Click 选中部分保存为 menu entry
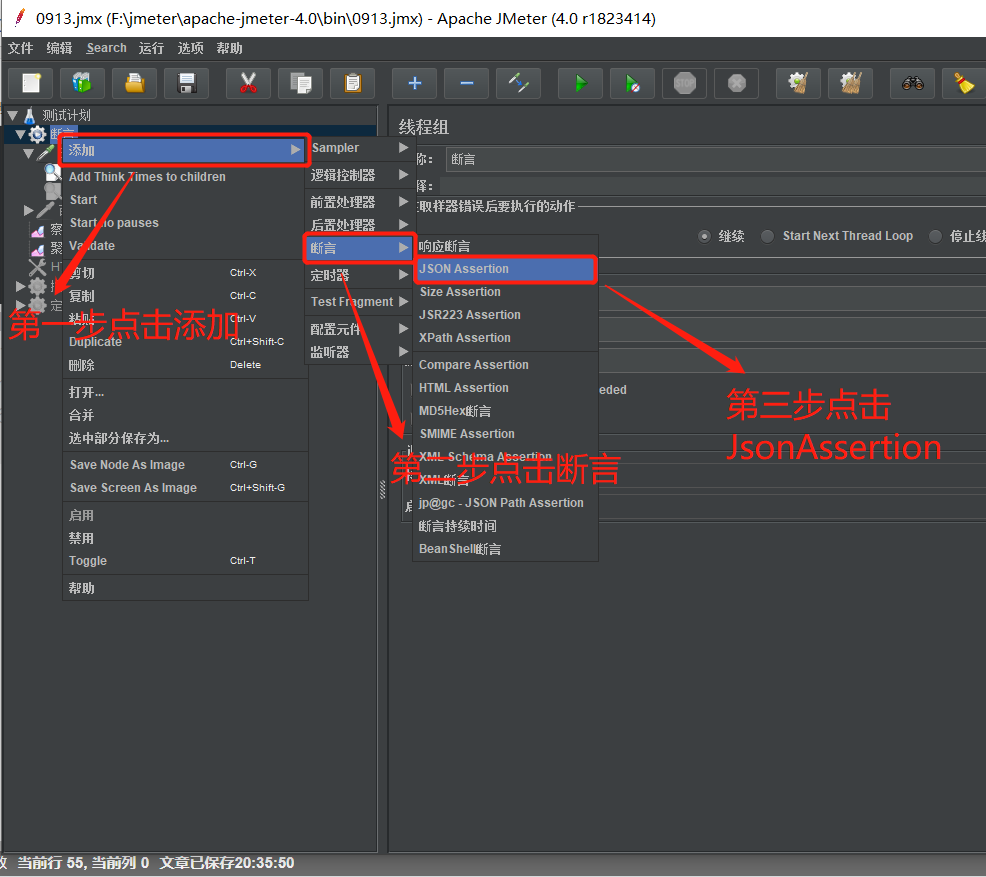The image size is (986, 877). pos(185,438)
